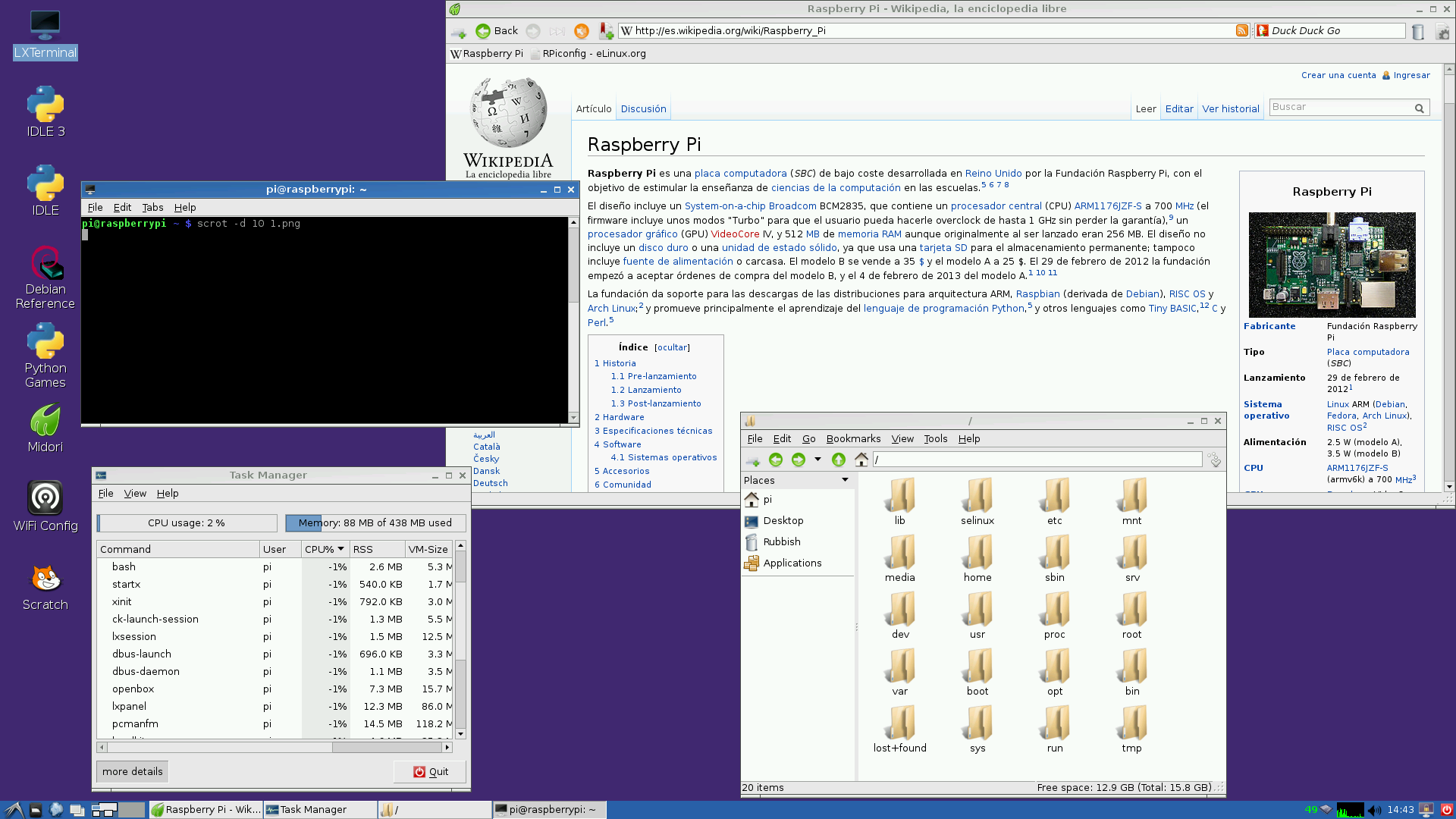This screenshot has width=1456, height=819.
Task: Click 'more details' button in Task Manager
Action: (132, 771)
